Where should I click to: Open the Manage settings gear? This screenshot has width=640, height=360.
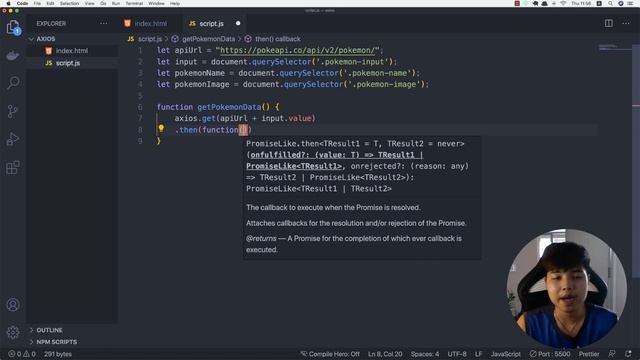[x=13, y=332]
